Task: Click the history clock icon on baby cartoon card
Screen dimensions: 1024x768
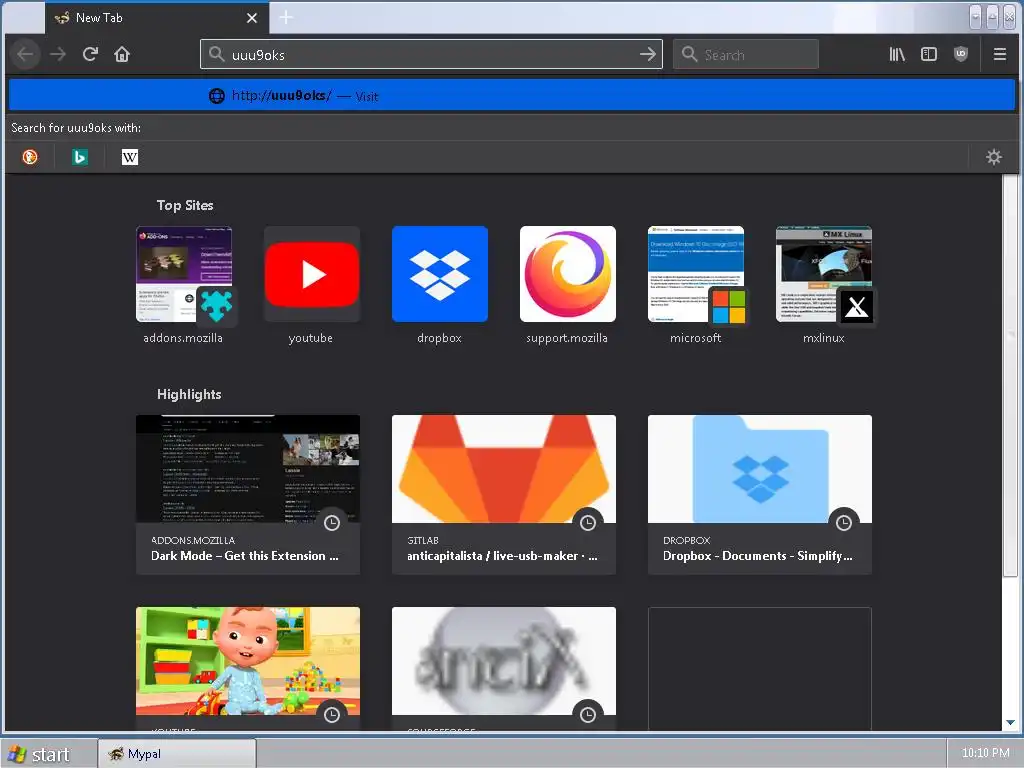Action: [x=332, y=714]
